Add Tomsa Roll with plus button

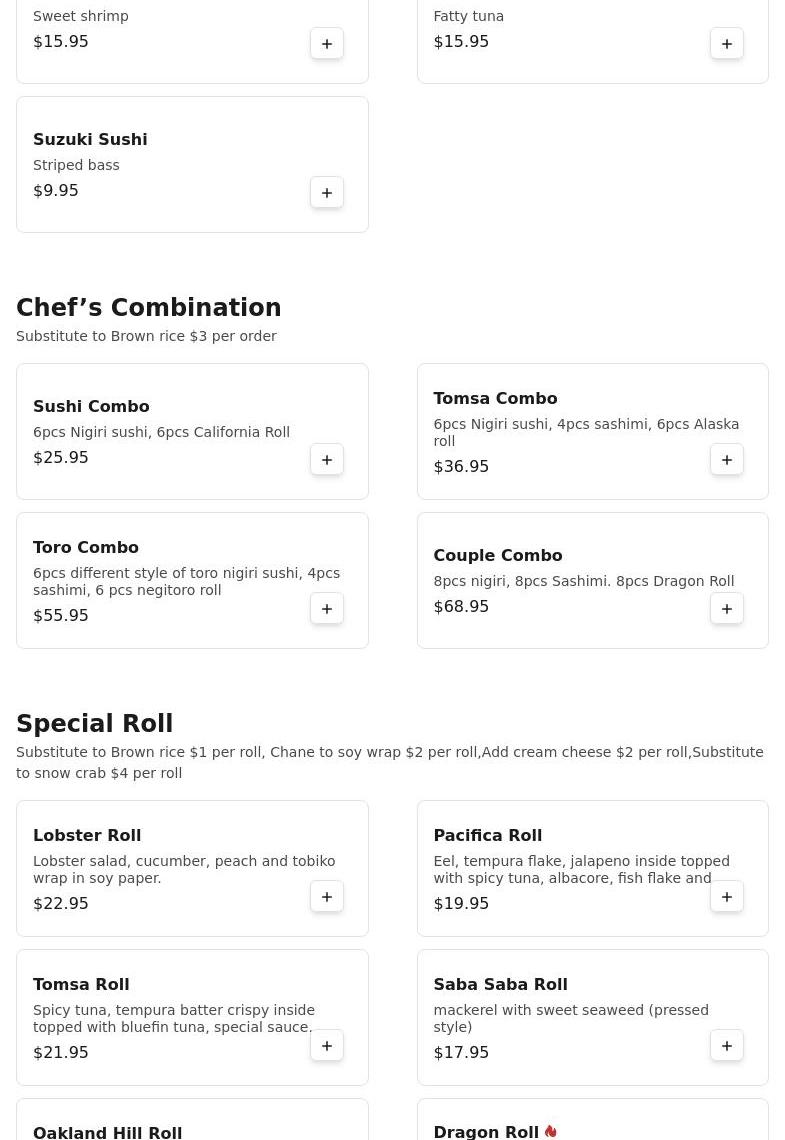click(327, 1045)
